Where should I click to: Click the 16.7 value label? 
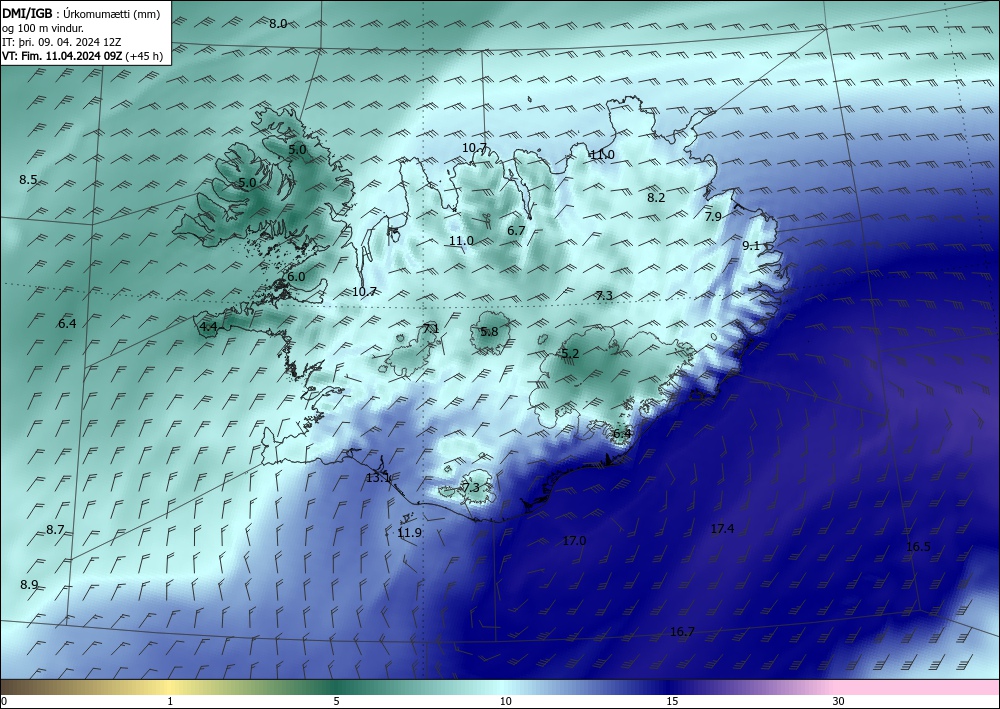(x=682, y=632)
